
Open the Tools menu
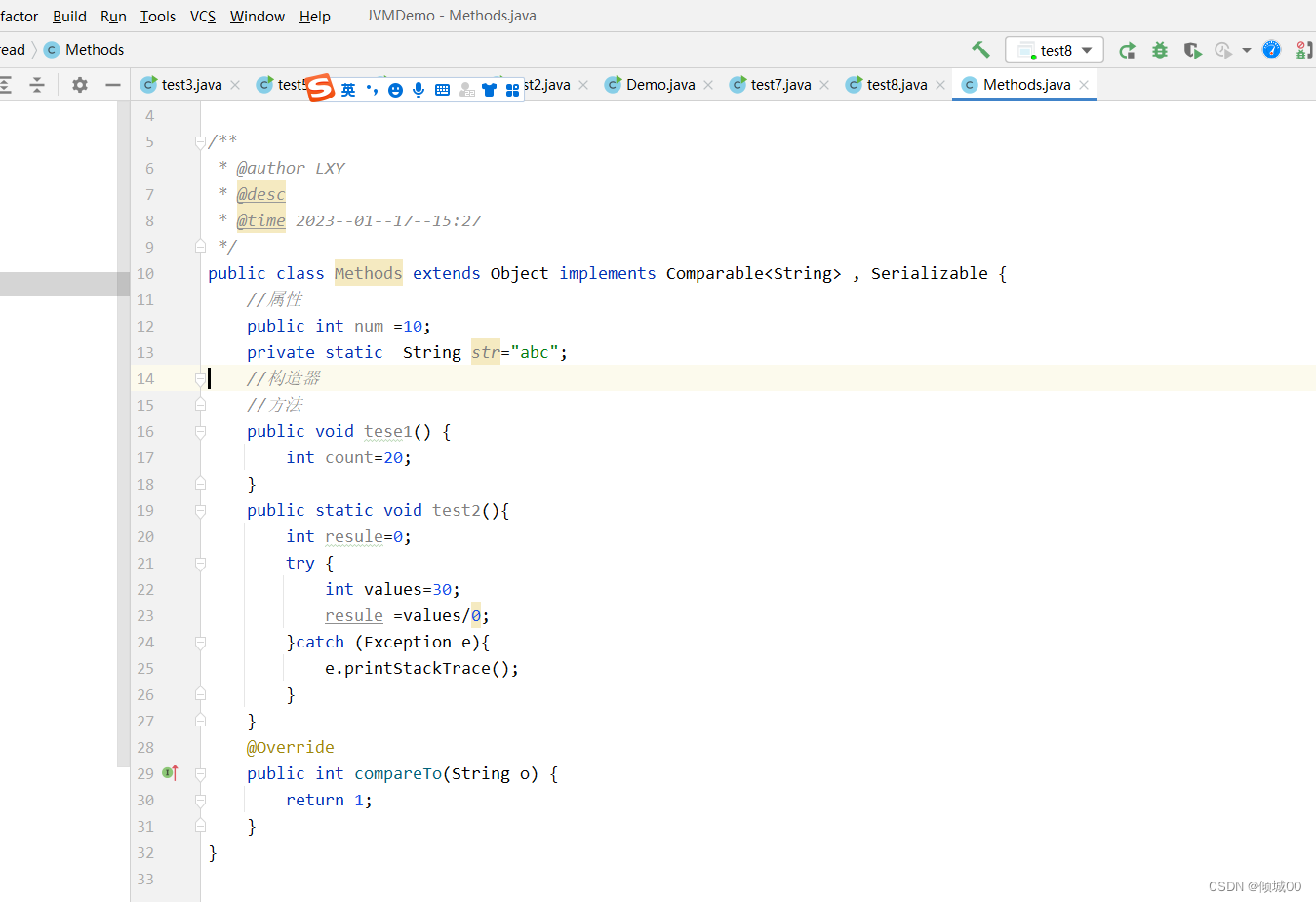click(x=158, y=16)
